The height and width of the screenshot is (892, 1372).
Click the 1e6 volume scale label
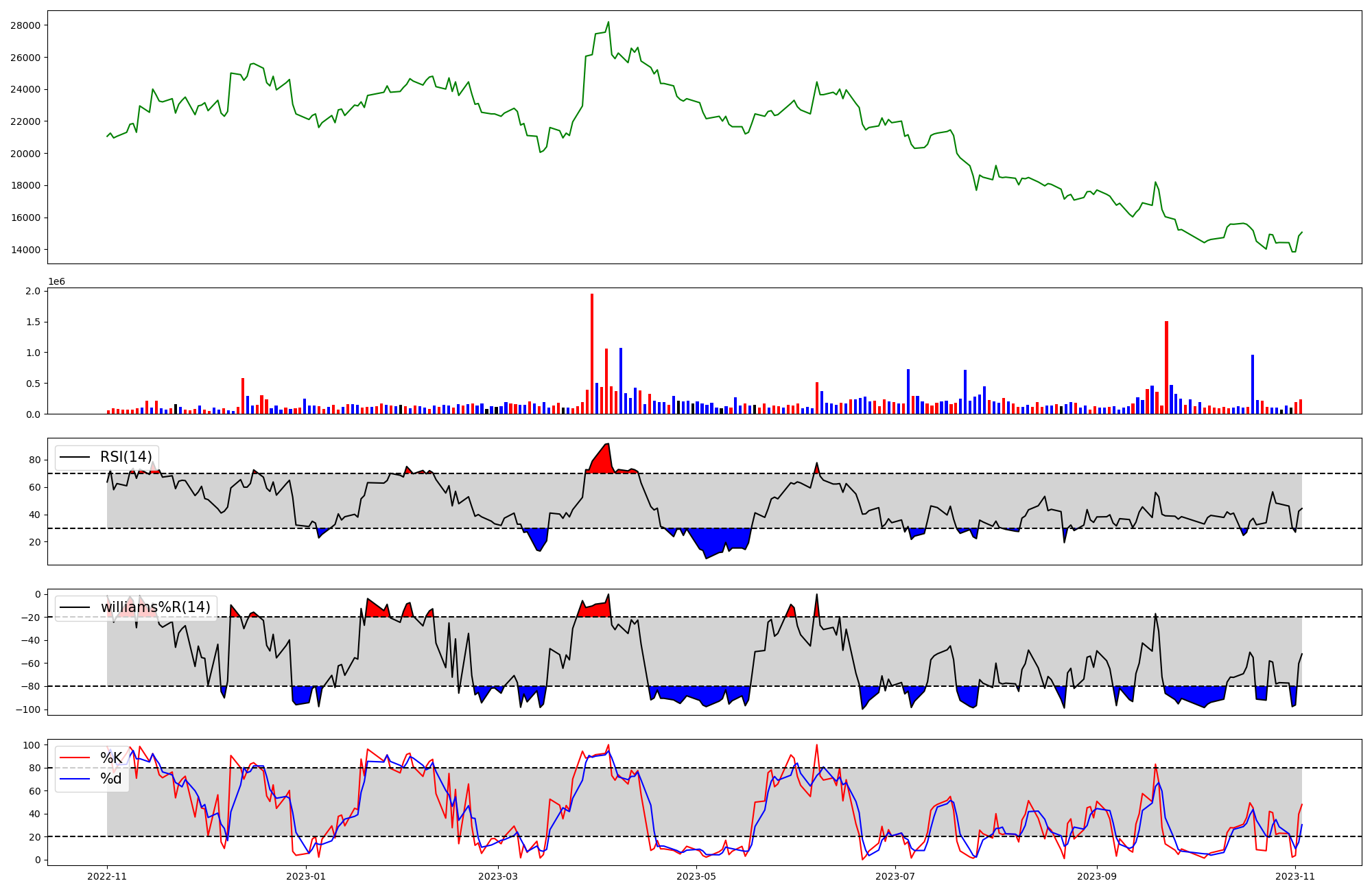click(56, 282)
